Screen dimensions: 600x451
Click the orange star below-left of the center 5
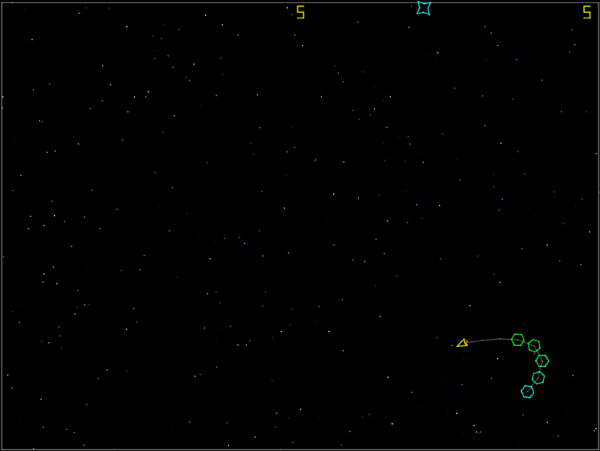[x=295, y=35]
